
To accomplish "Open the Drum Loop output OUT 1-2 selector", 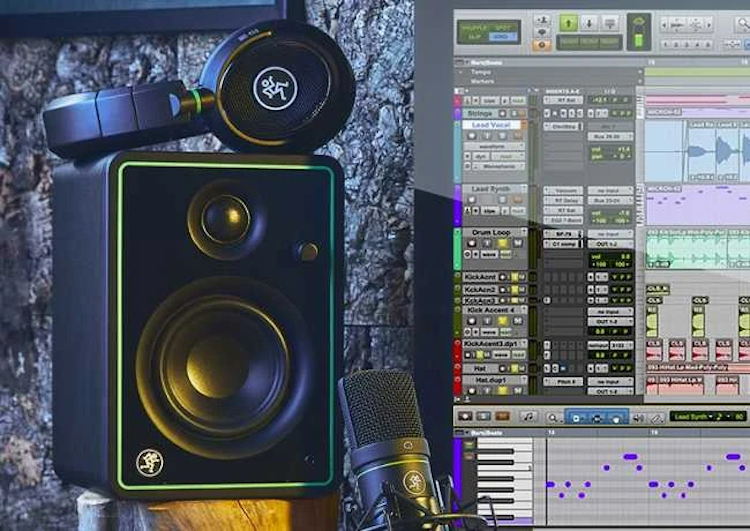I will point(609,243).
